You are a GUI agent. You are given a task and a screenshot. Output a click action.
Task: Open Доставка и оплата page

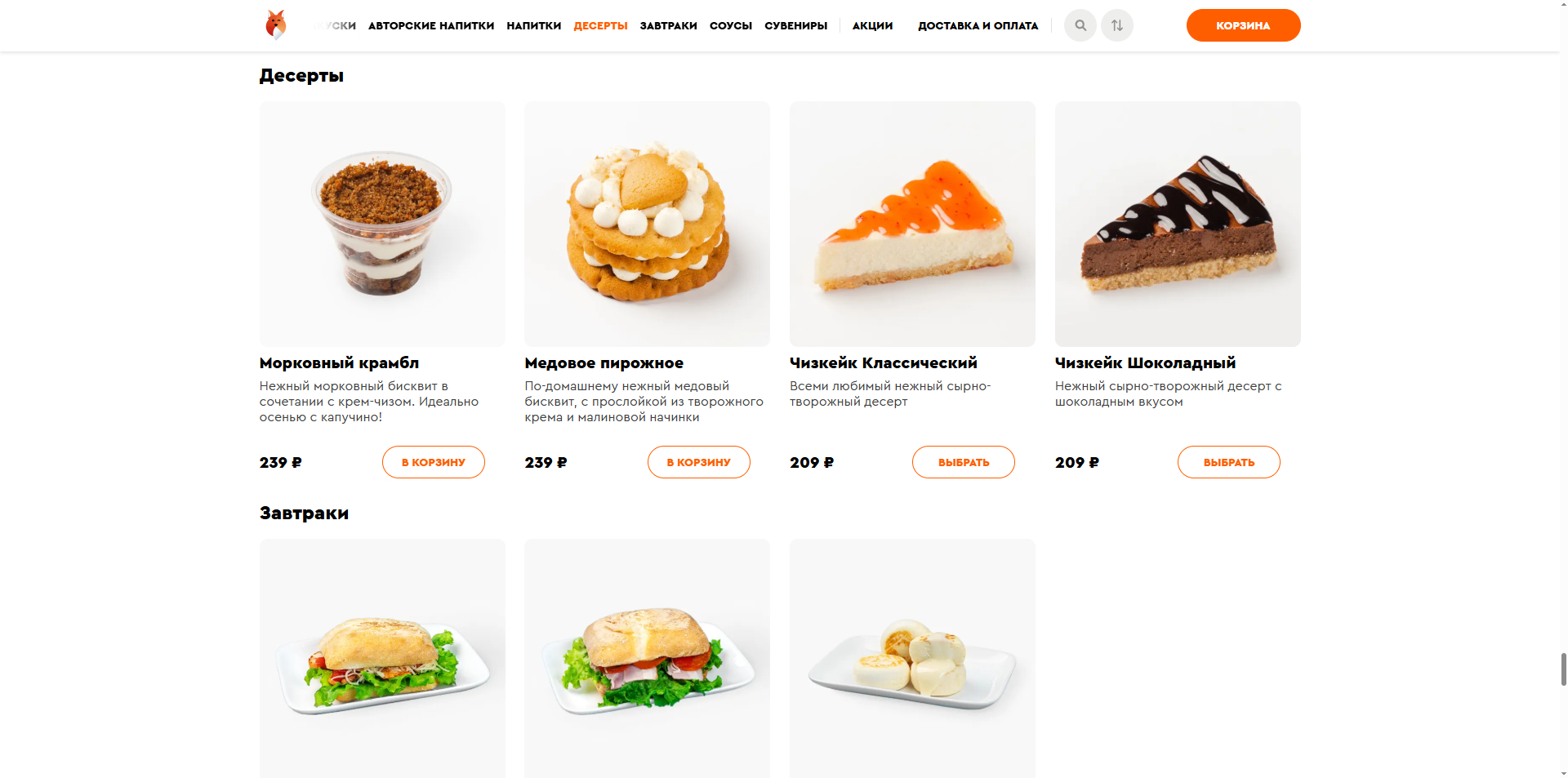pos(978,25)
